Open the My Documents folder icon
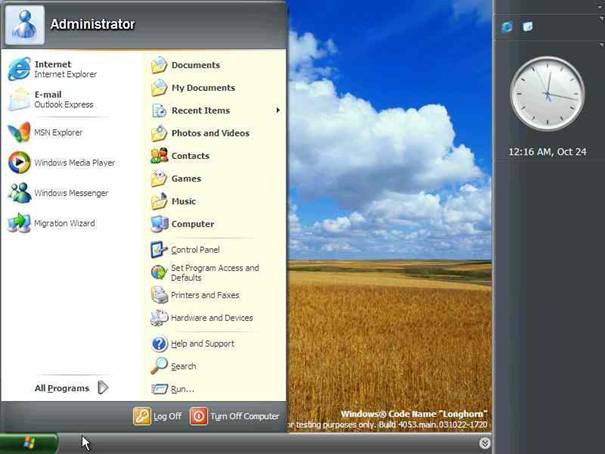 click(159, 88)
